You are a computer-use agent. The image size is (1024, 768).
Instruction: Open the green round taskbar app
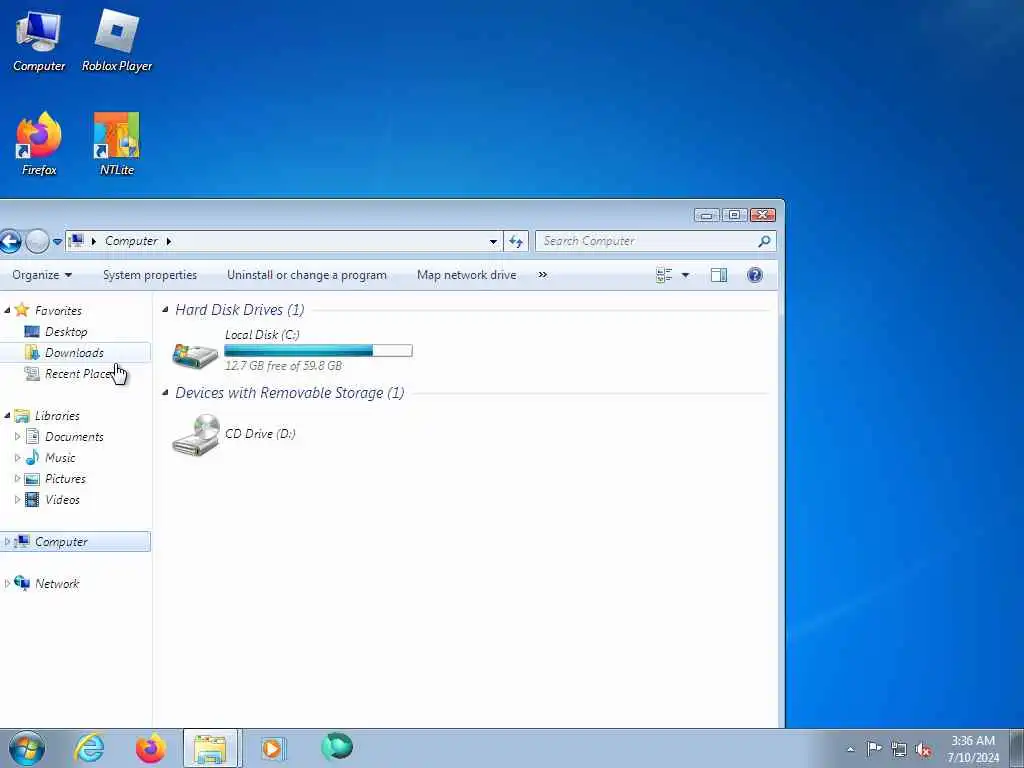337,747
